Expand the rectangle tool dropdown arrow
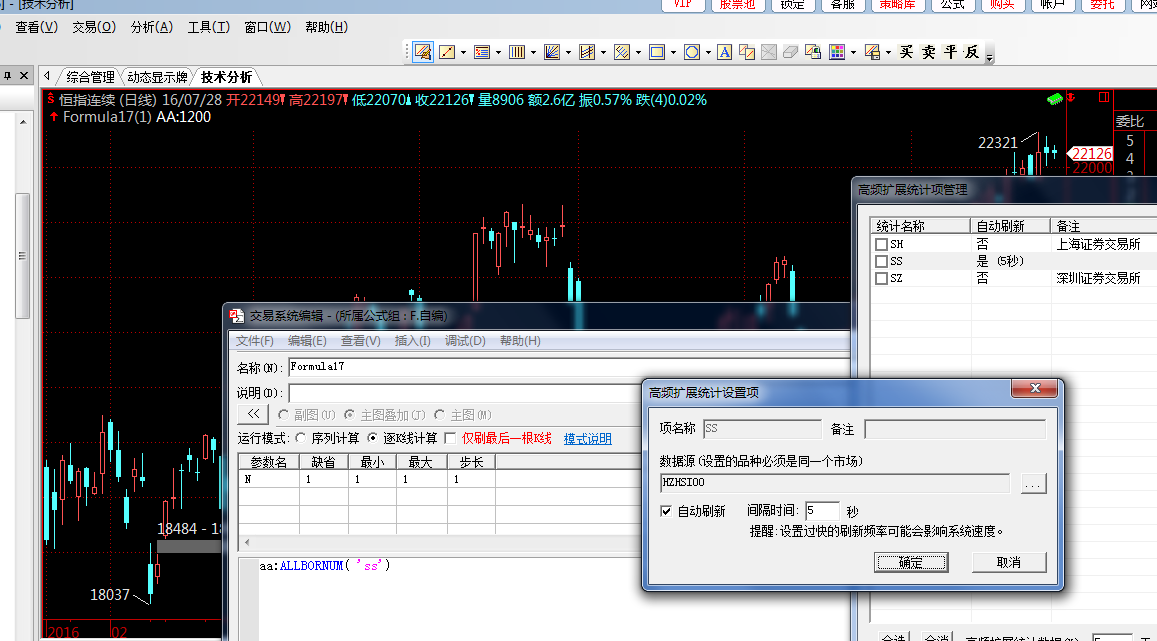The image size is (1157, 641). coord(673,52)
